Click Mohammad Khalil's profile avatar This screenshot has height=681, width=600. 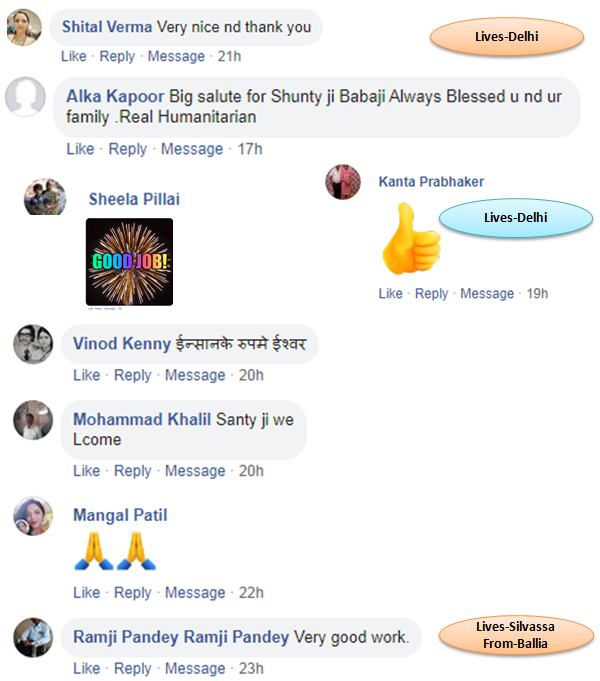[x=33, y=420]
